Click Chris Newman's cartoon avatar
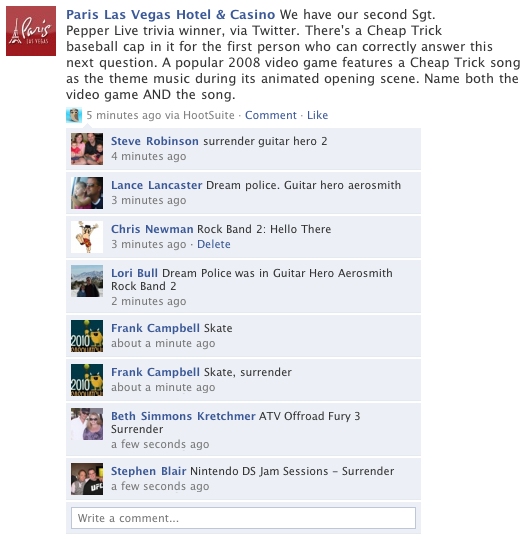Screen dimensions: 532x542 click(x=87, y=237)
